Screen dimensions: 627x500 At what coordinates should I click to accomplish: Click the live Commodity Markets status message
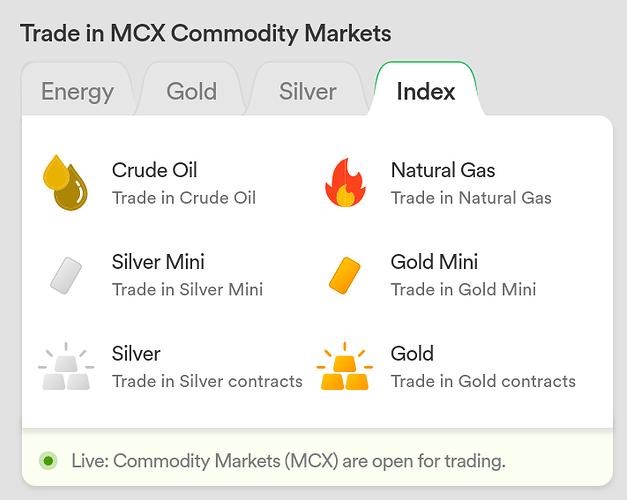[288, 461]
